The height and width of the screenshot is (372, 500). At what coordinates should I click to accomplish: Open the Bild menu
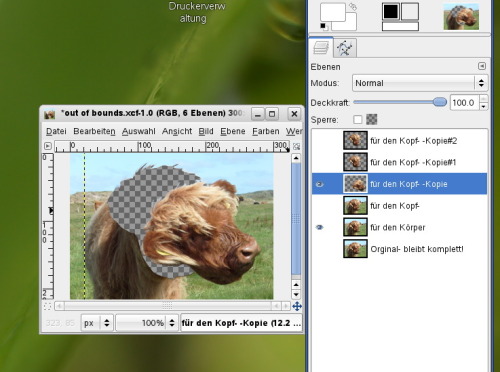[x=206, y=131]
